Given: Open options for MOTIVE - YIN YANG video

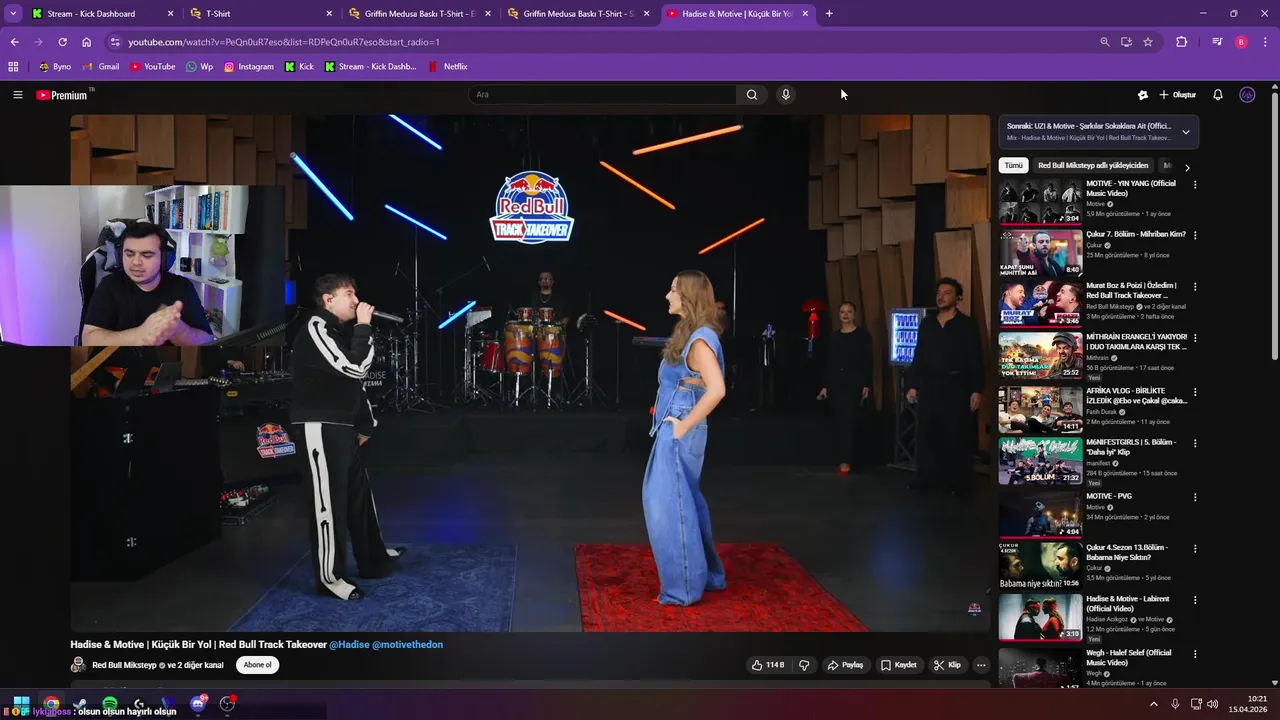Looking at the screenshot, I should (x=1194, y=185).
